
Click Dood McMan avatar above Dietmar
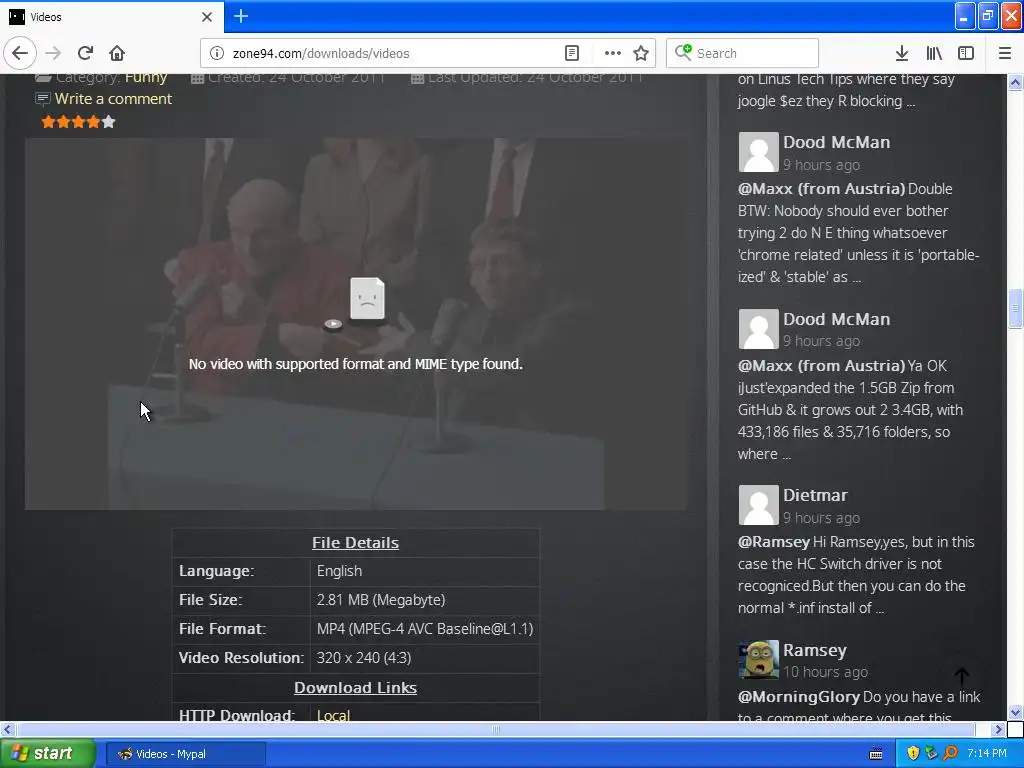758,328
